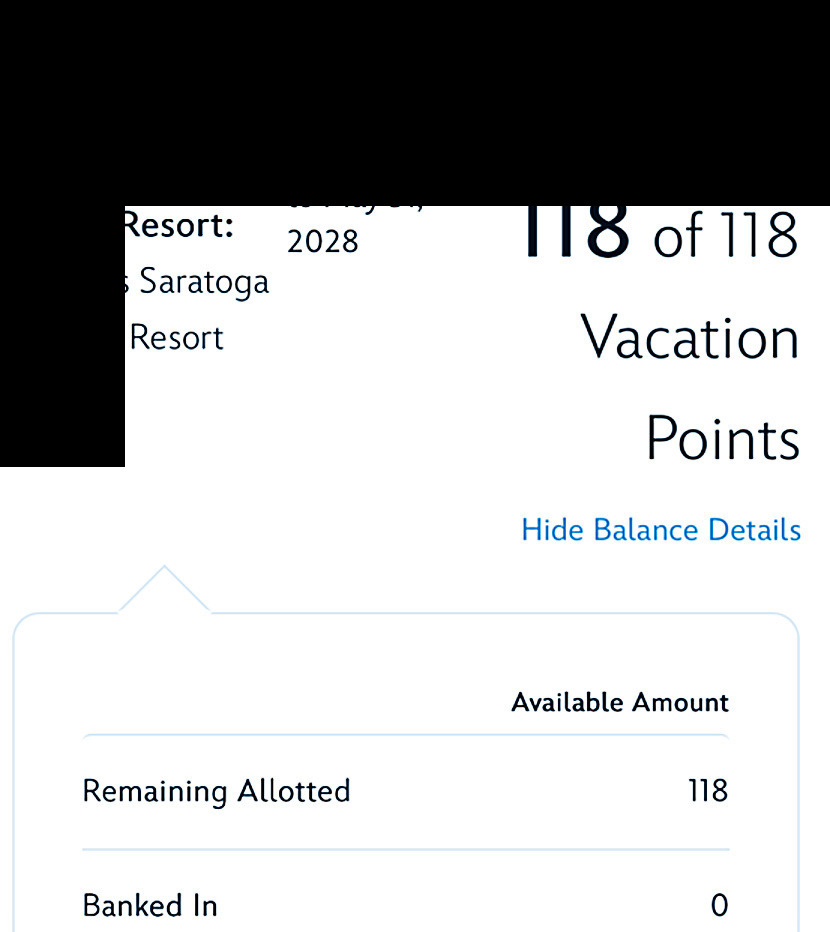The image size is (830, 932).
Task: Click the "of 118" total text
Action: (727, 234)
